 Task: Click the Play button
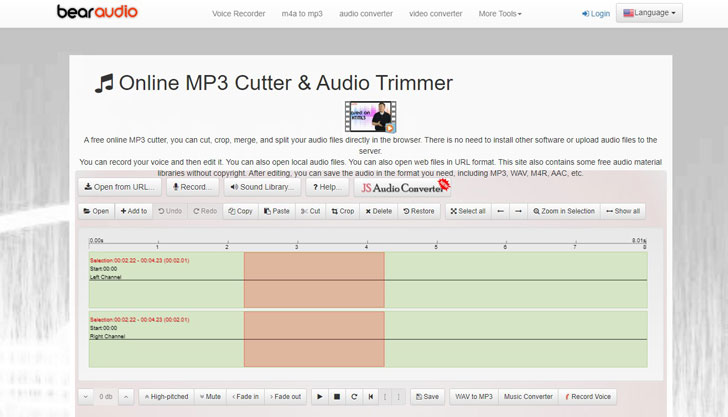(x=320, y=397)
